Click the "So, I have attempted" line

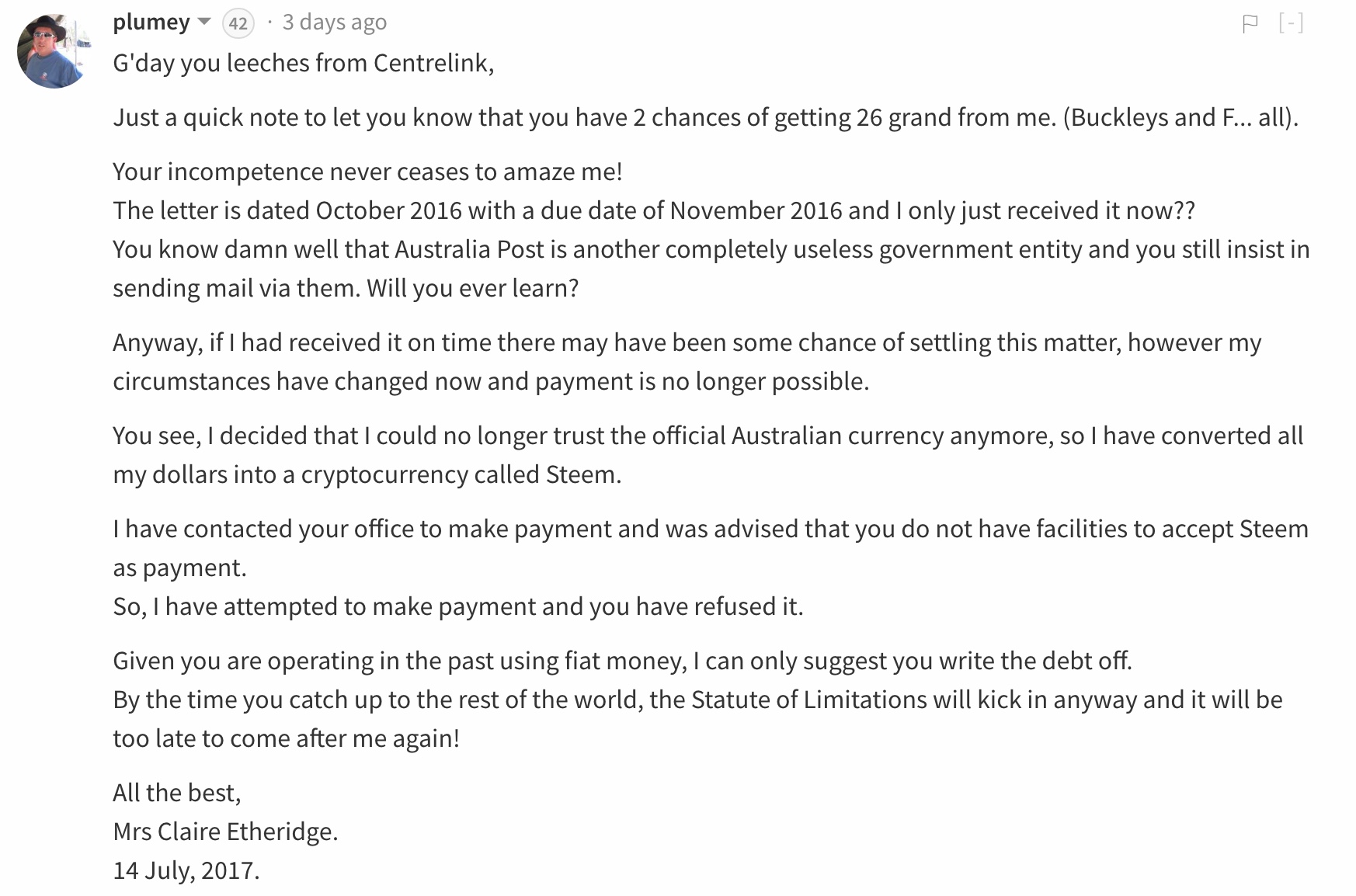point(457,606)
